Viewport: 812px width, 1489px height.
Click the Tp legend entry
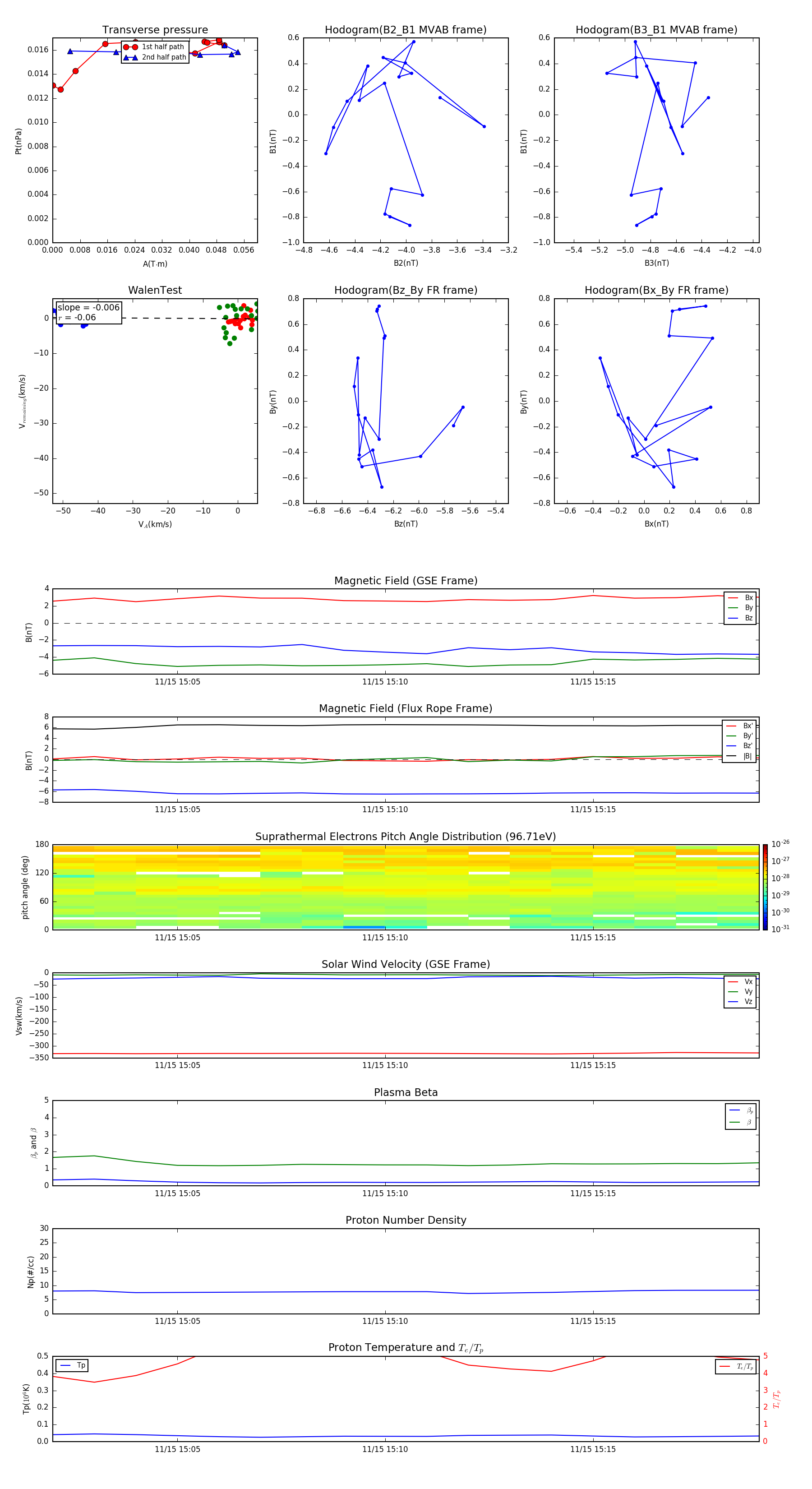point(72,1365)
